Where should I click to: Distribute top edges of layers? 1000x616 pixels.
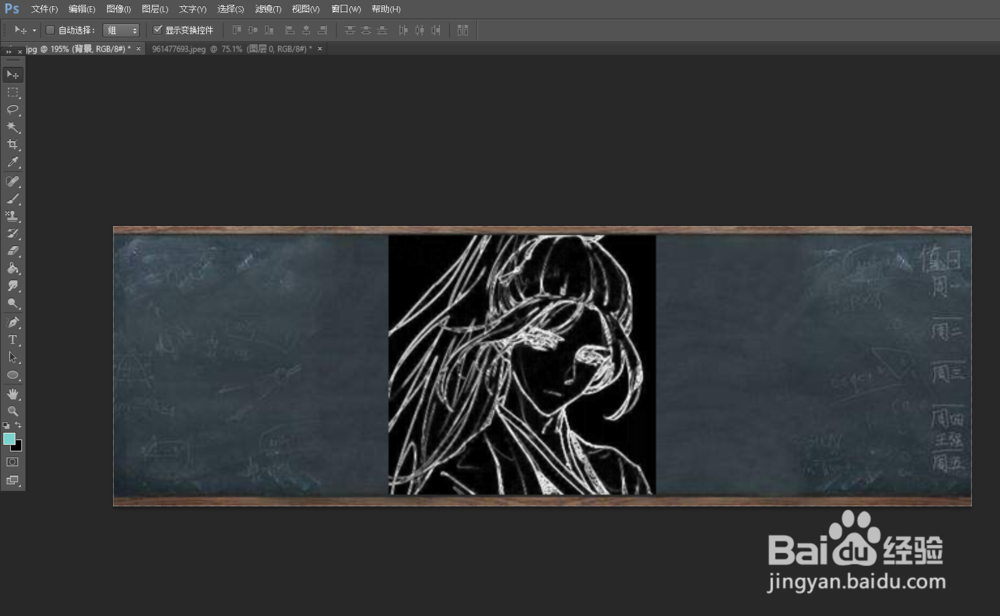coord(349,30)
